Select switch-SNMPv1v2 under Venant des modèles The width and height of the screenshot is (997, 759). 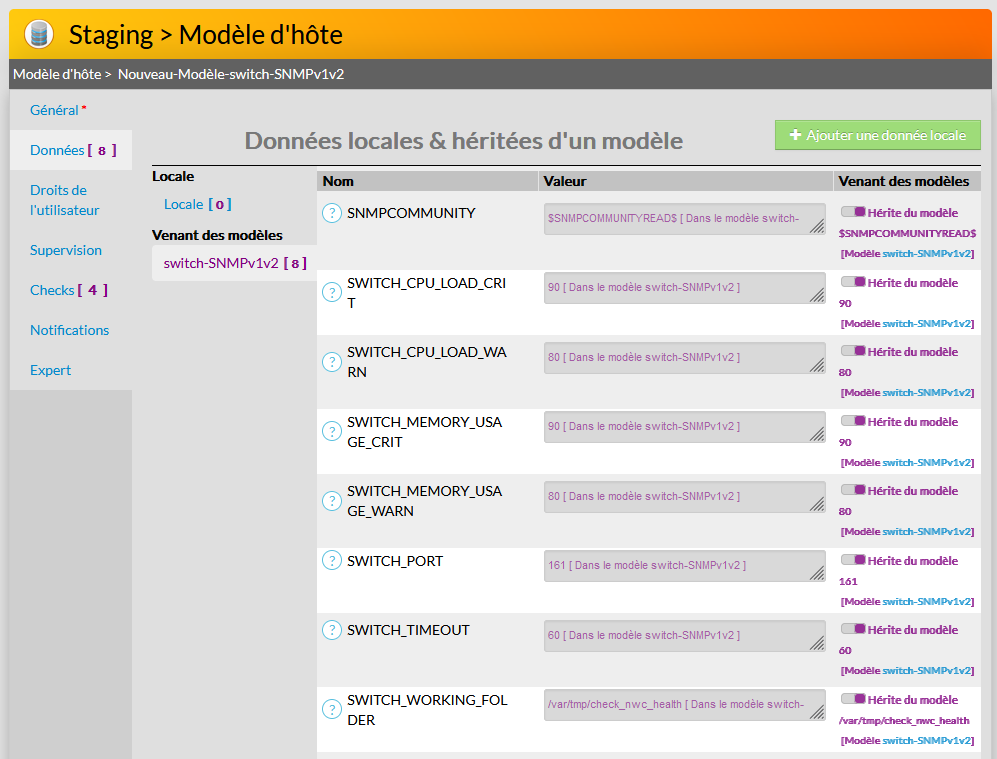coord(221,263)
